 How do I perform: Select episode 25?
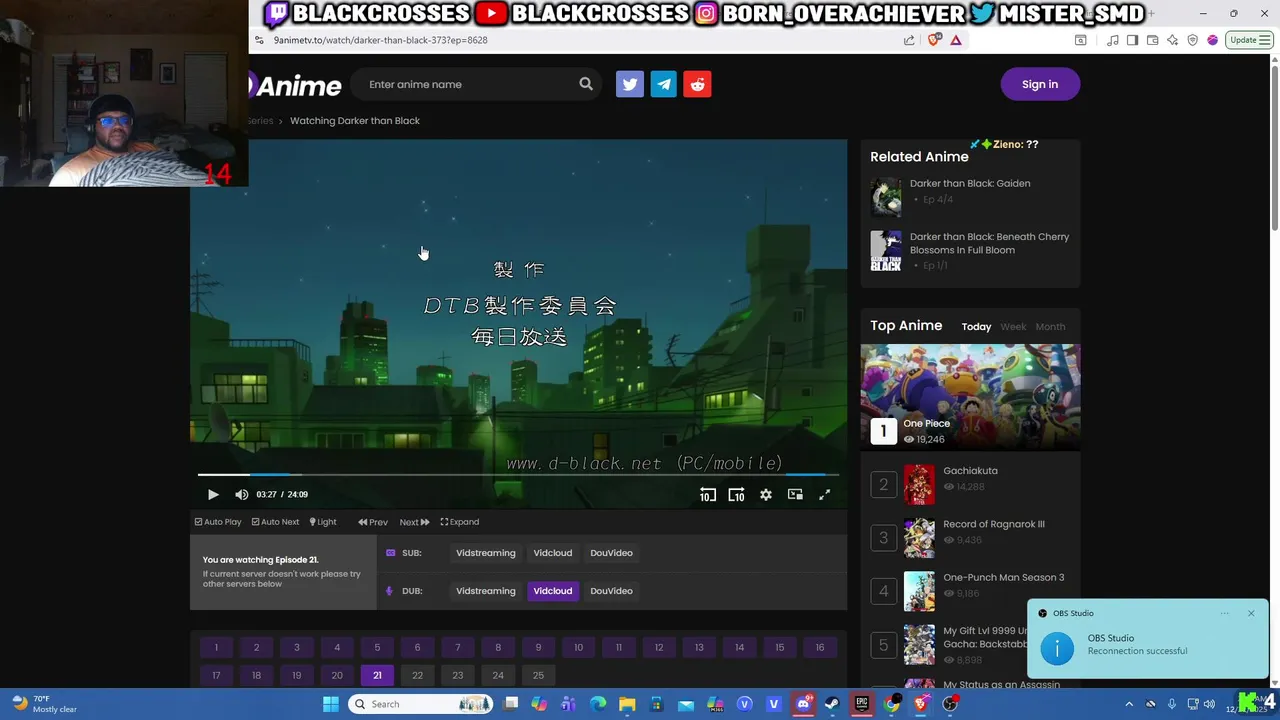tap(538, 675)
